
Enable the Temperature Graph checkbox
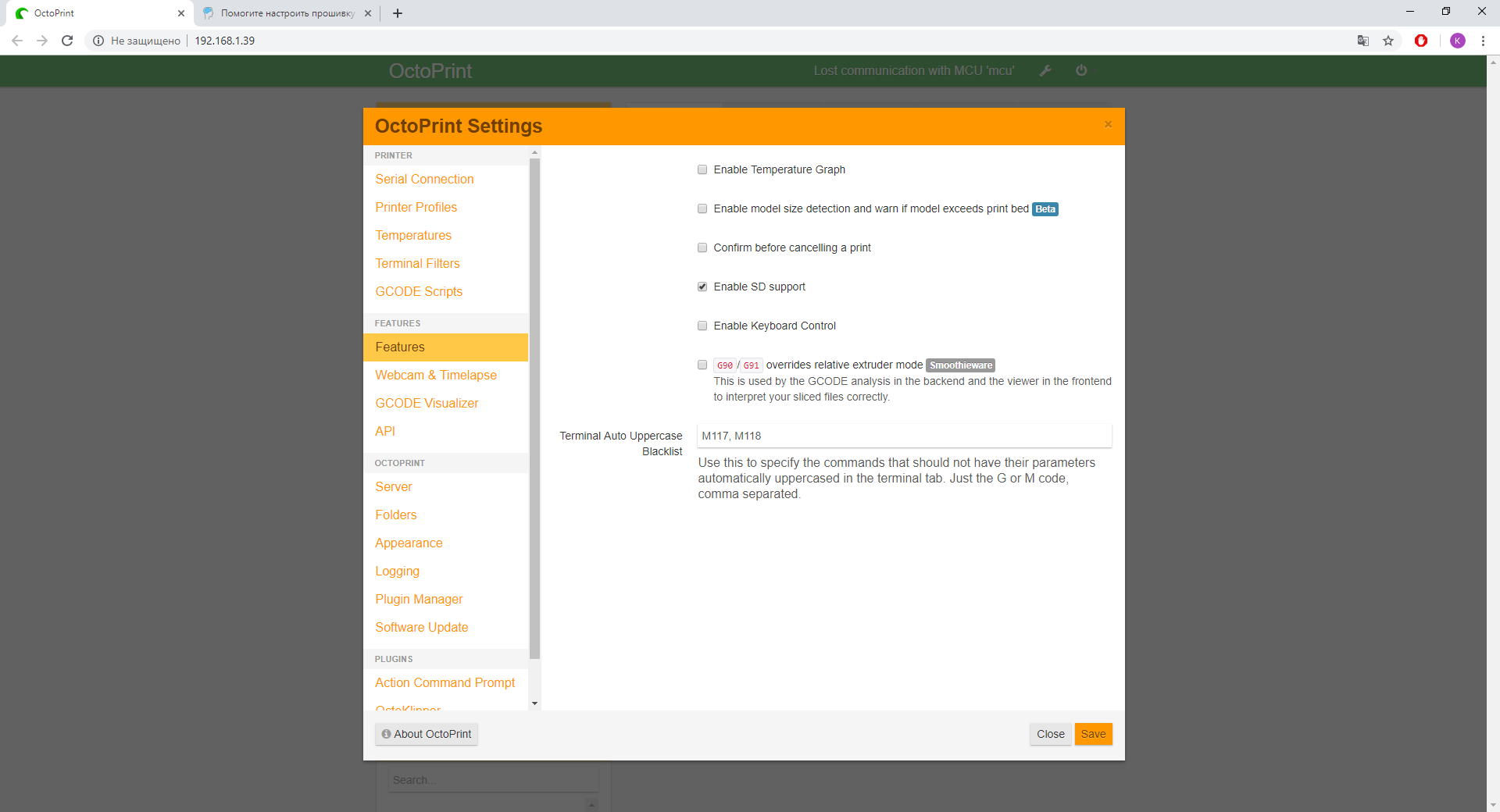point(702,169)
